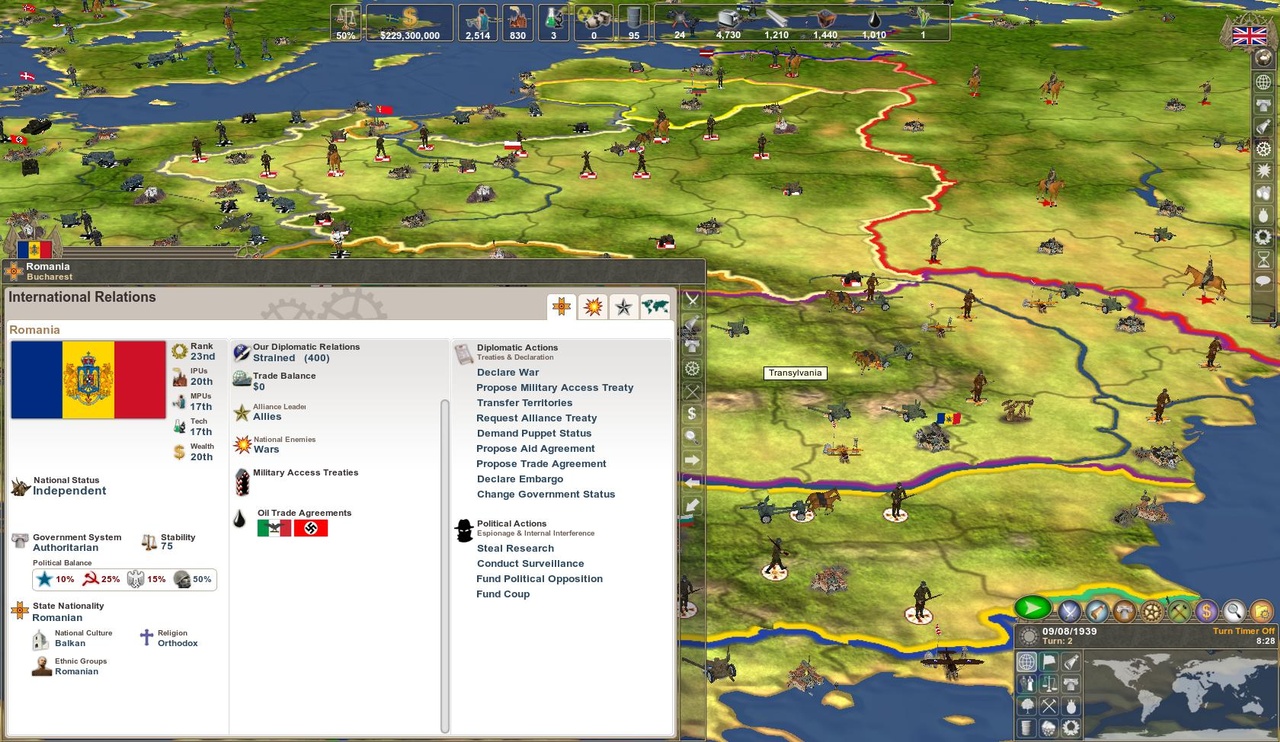
Task: Open the gear Research department icon
Action: (1151, 610)
